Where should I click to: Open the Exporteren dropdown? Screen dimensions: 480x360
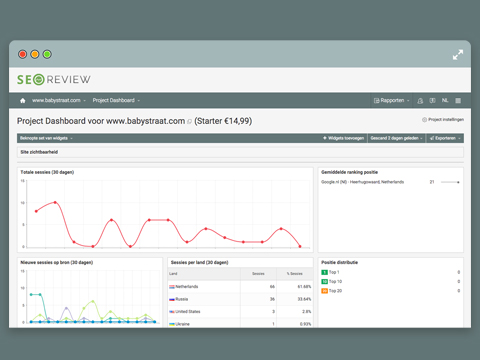(x=445, y=138)
